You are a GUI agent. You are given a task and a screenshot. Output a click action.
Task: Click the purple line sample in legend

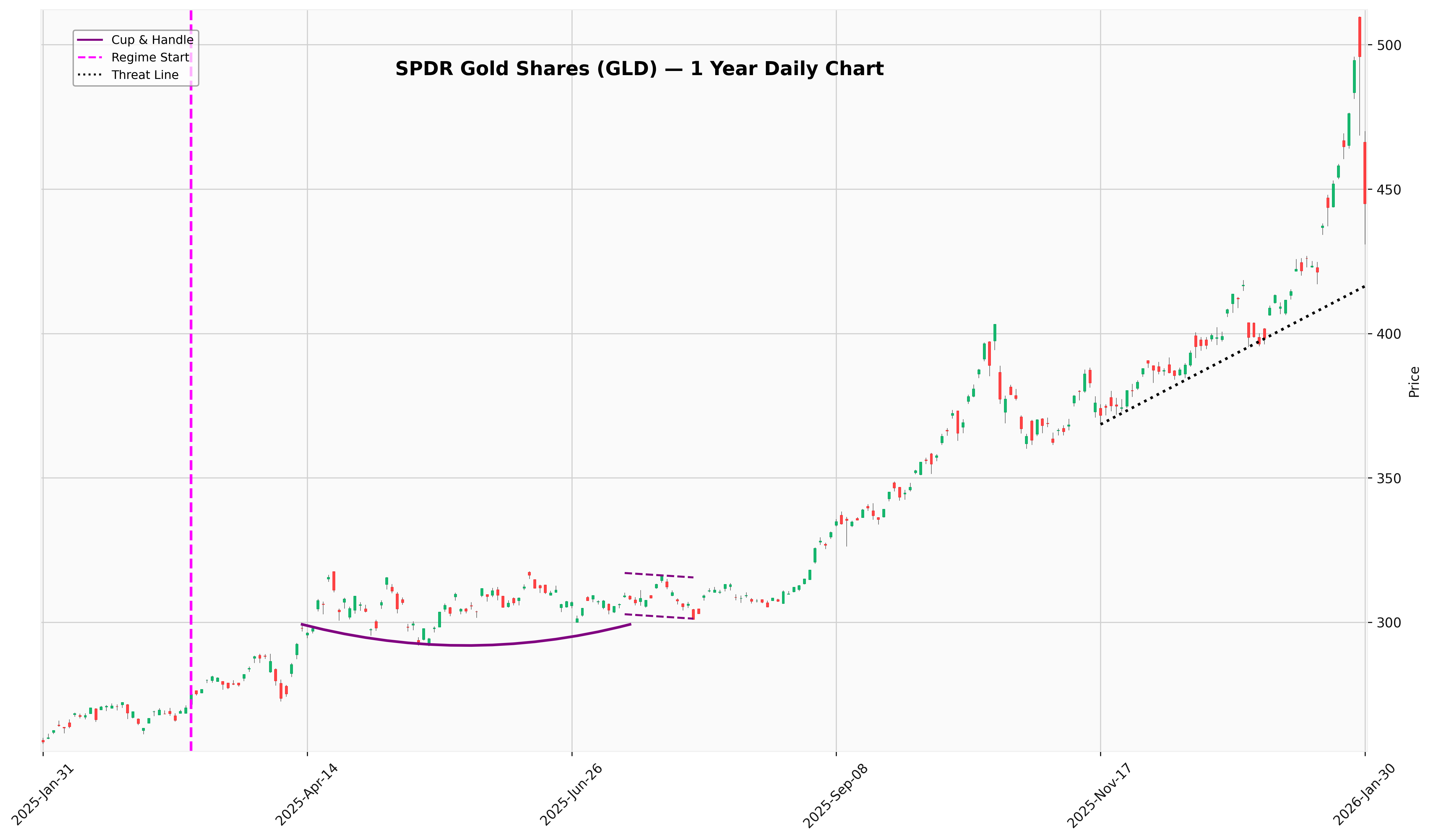point(91,40)
